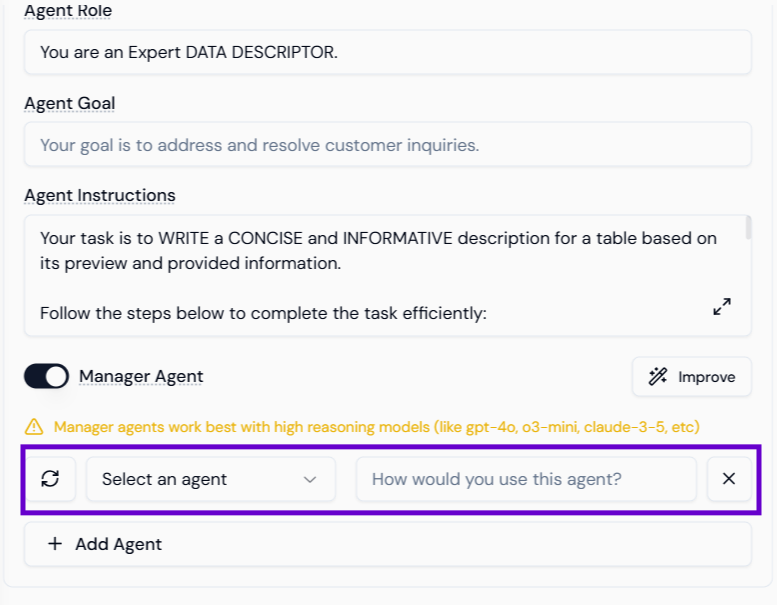Open the Select an agent dropdown
777x605 pixels.
click(x=210, y=479)
